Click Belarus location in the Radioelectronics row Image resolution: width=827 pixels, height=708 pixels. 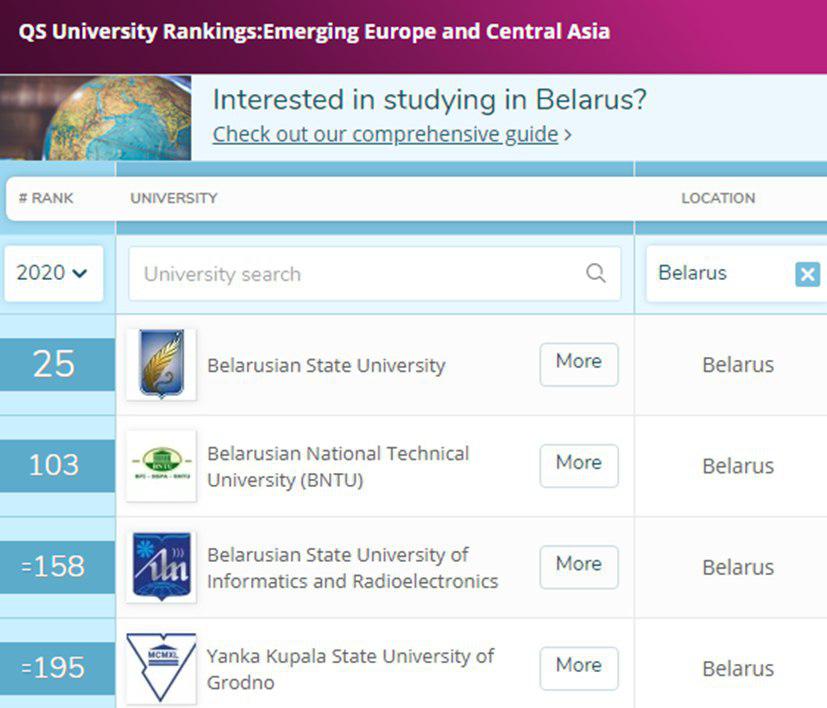pos(738,567)
